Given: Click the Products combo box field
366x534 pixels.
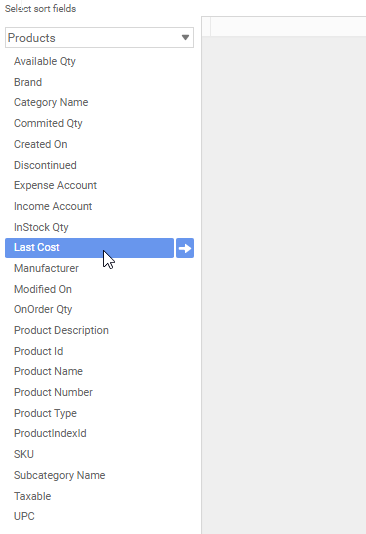Looking at the screenshot, I should (x=99, y=37).
